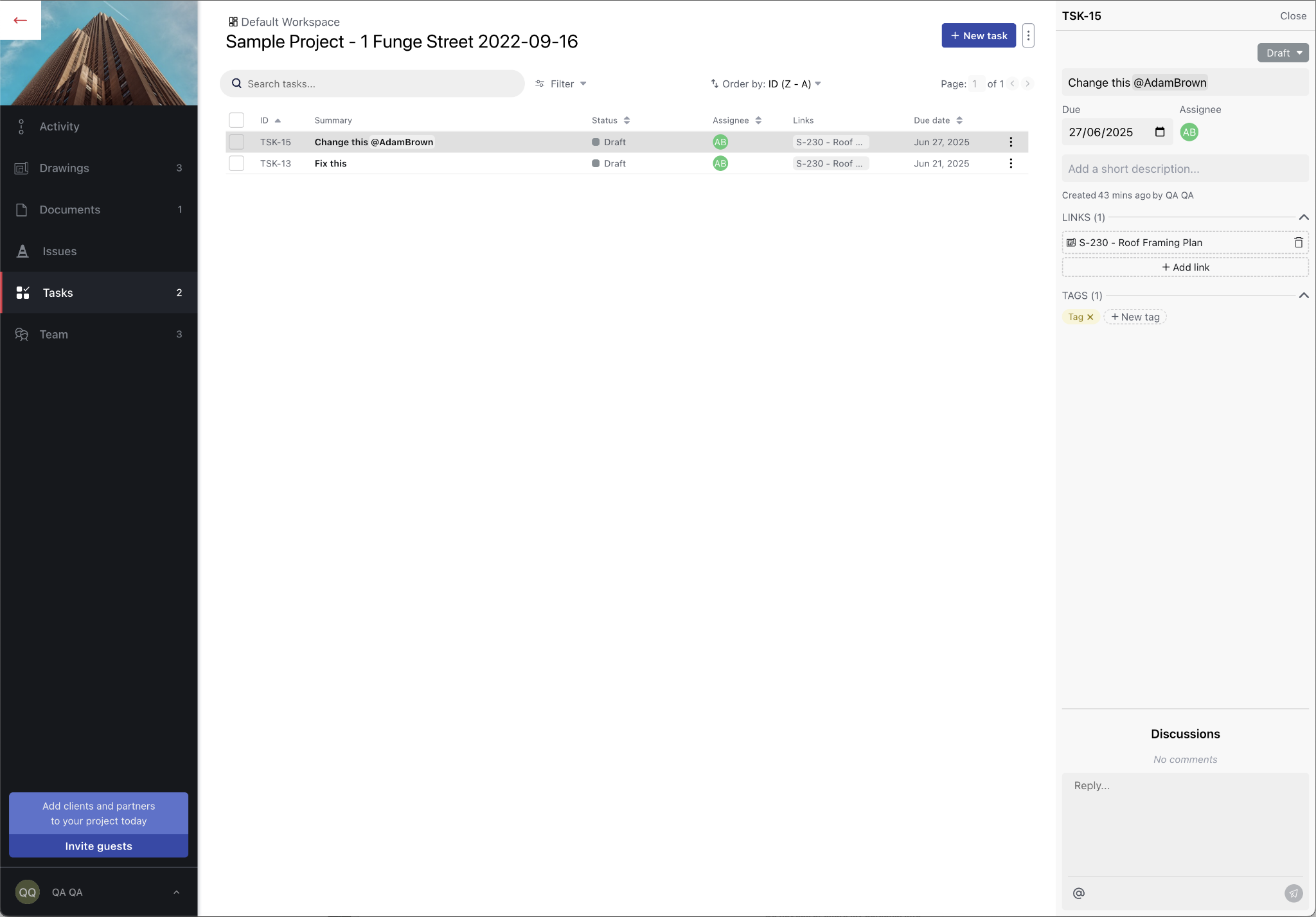Click the AB assignee avatar in task panel
The image size is (1316, 917).
[1189, 132]
